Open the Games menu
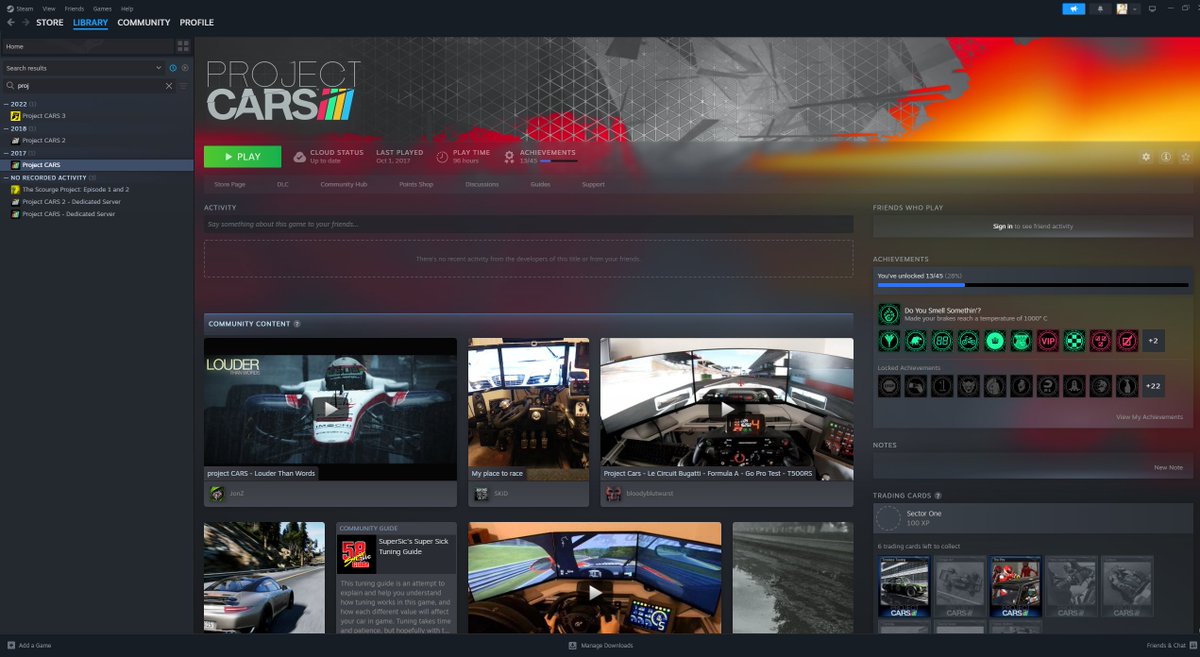This screenshot has height=657, width=1200. point(102,8)
